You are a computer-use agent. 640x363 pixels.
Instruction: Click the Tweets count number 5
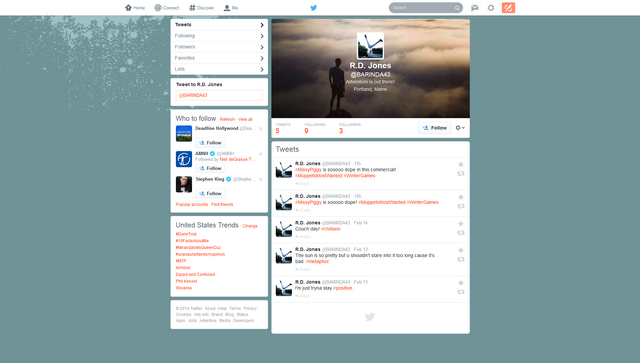pyautogui.click(x=278, y=131)
